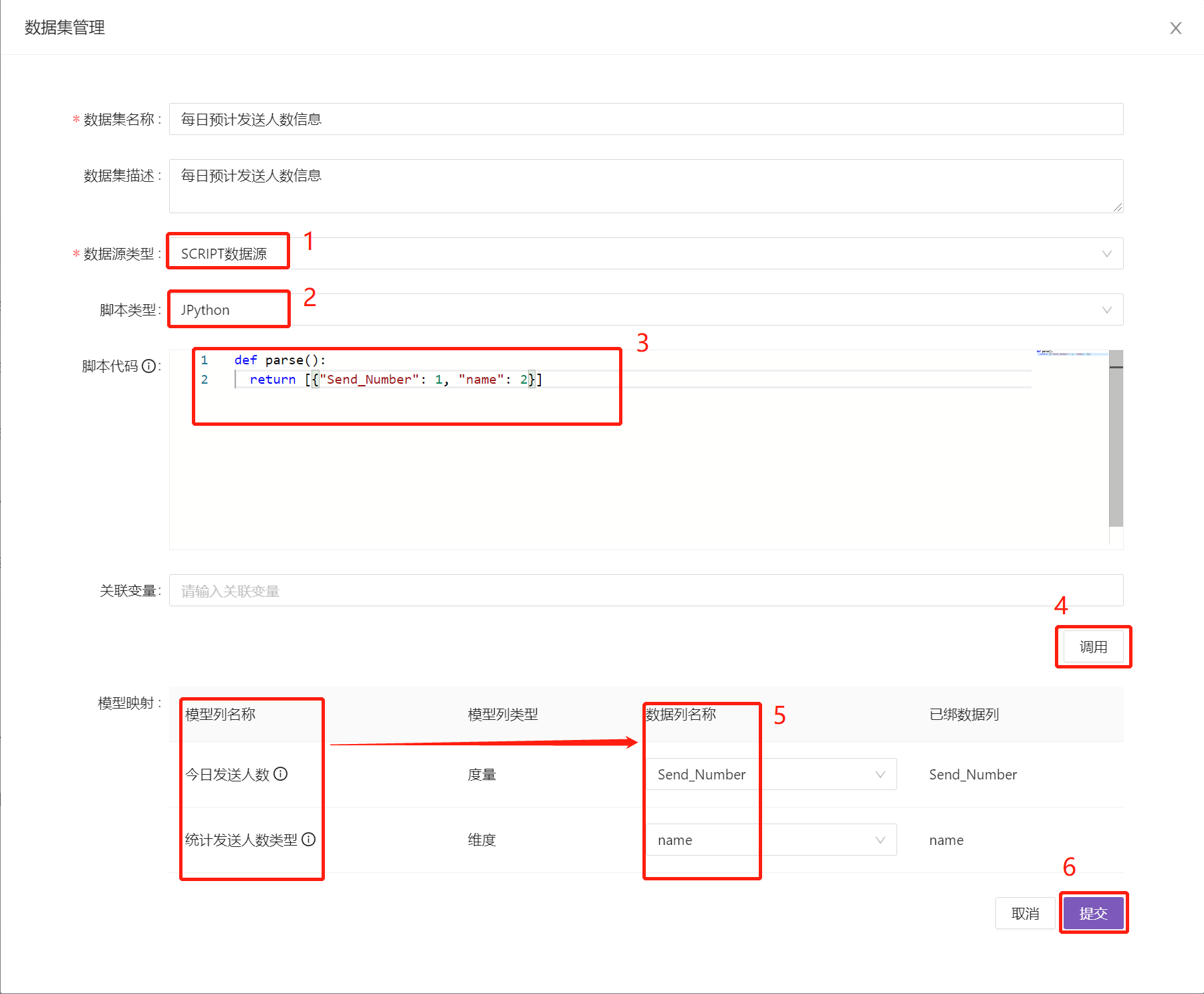The image size is (1204, 994).
Task: Click the resize handle of 数据集描述 textarea
Action: coord(1118,207)
